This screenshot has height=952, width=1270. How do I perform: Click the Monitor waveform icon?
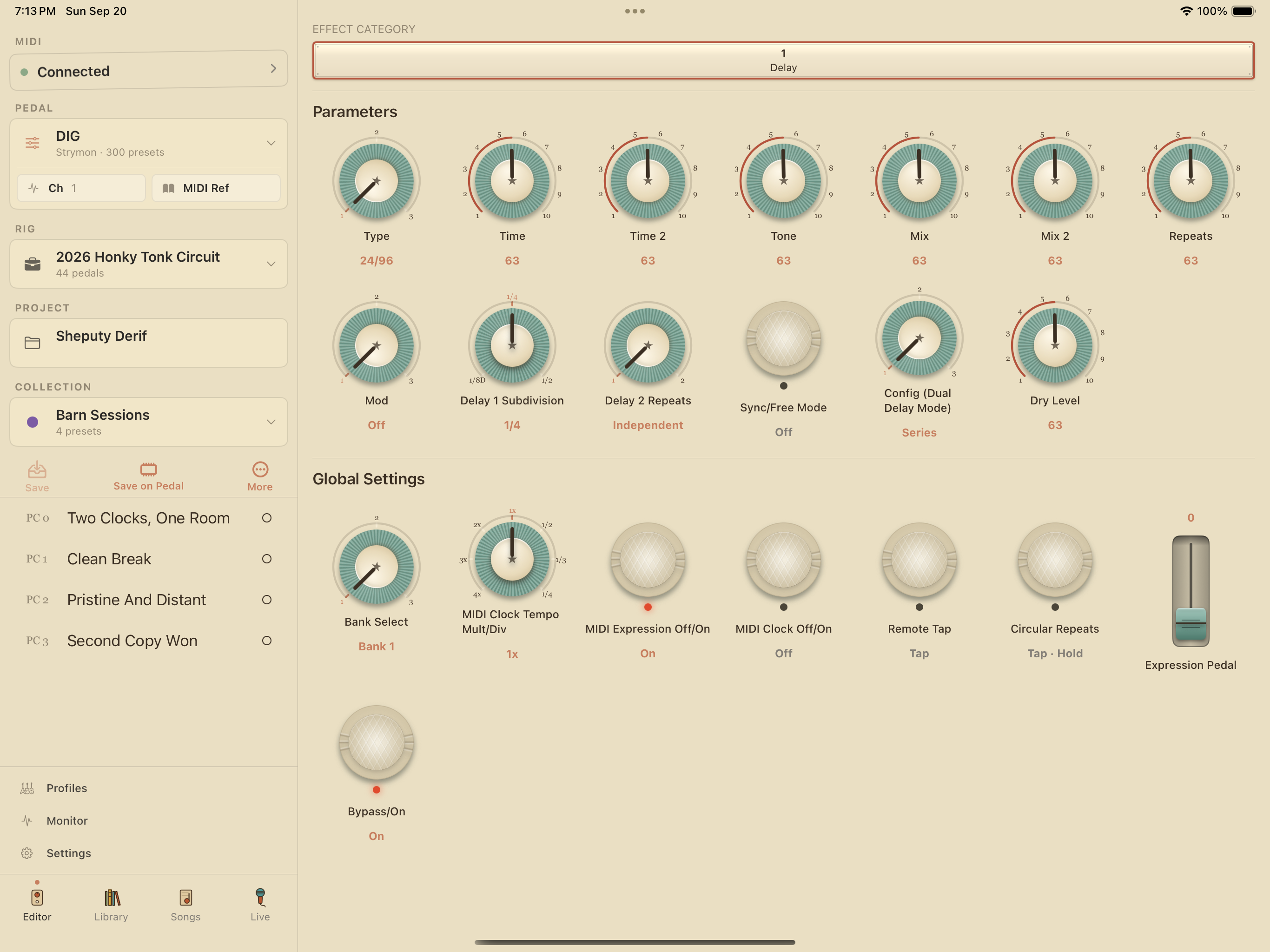tap(27, 820)
